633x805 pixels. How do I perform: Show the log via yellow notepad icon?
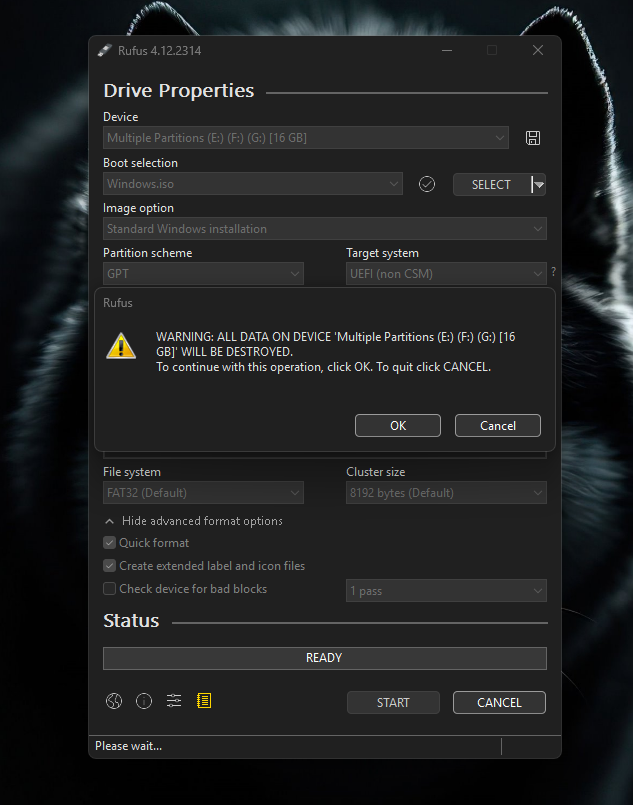tap(204, 701)
